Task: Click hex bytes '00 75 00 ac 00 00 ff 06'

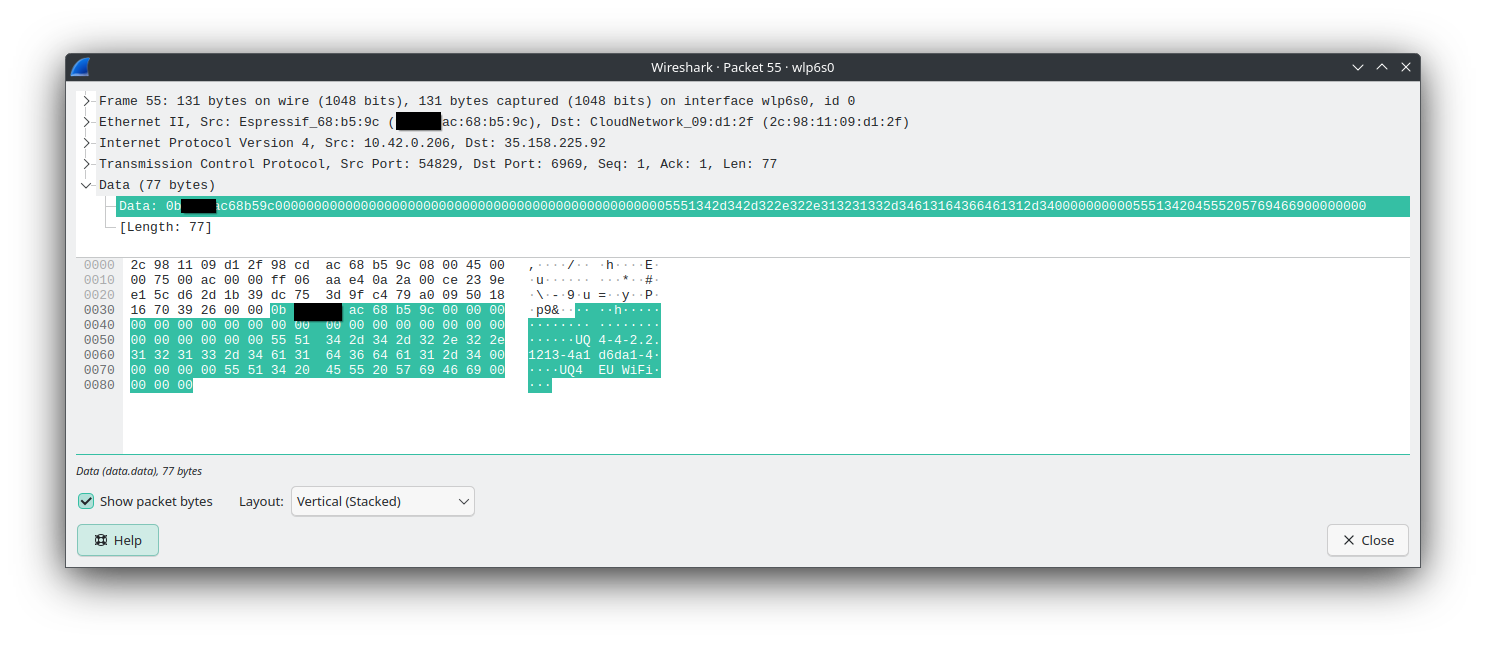Action: (x=220, y=280)
